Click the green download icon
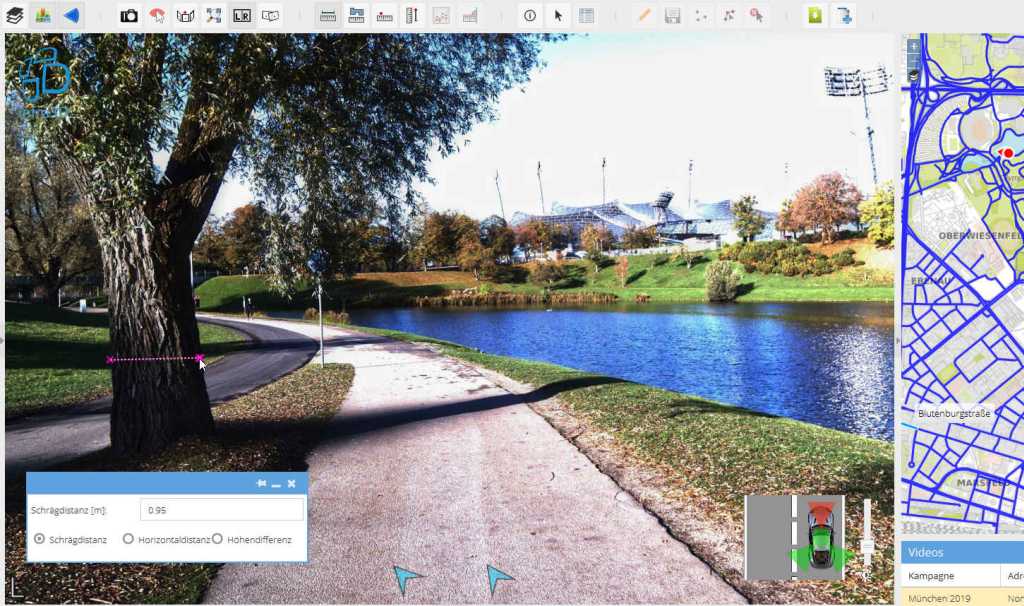This screenshot has width=1024, height=606. click(815, 15)
